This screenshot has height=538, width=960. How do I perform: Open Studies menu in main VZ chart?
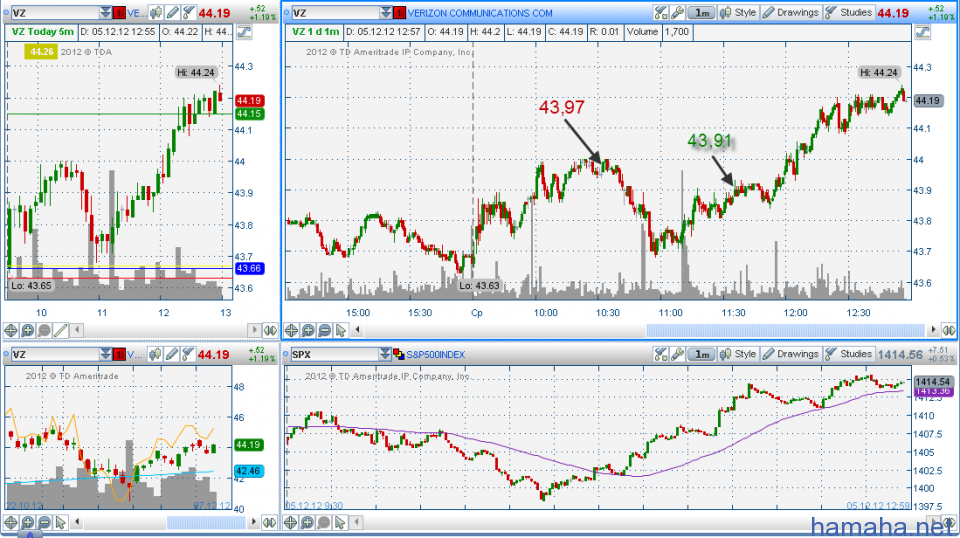click(848, 12)
